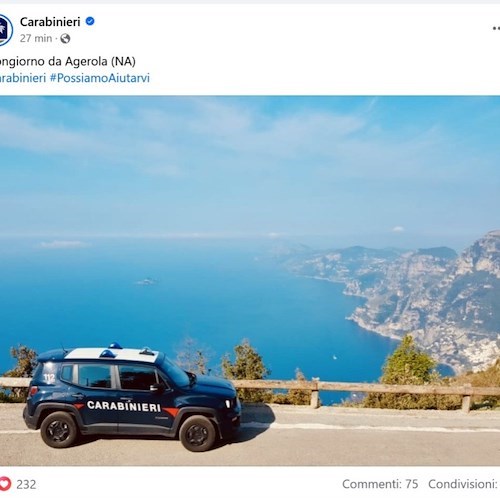The image size is (500, 500).
Task: Click the 112 number on the car
Action: 49,378
